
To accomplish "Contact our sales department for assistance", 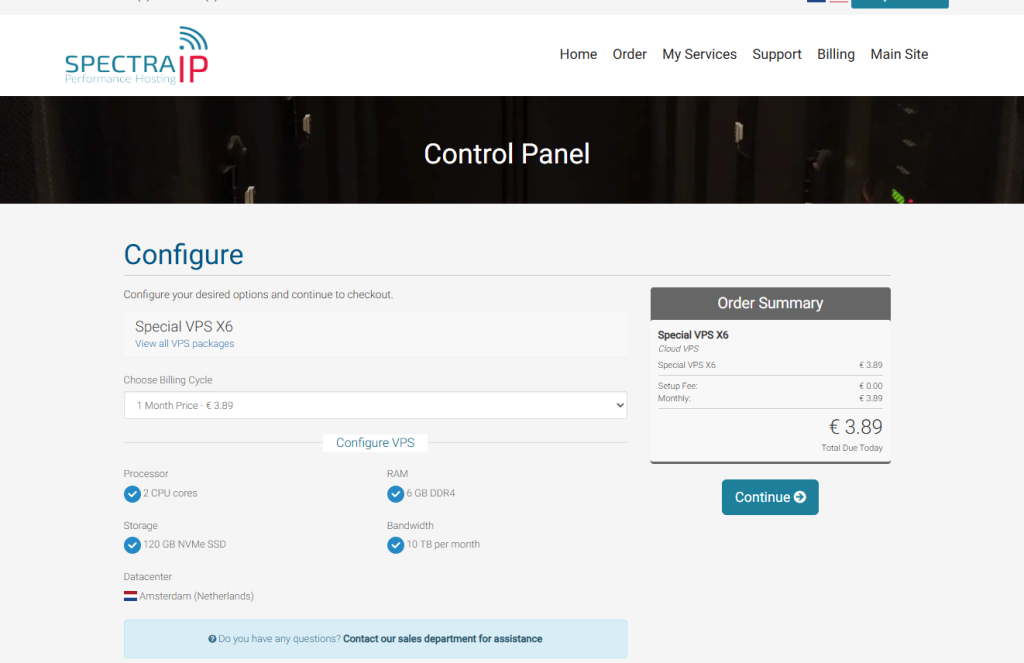I will [442, 639].
